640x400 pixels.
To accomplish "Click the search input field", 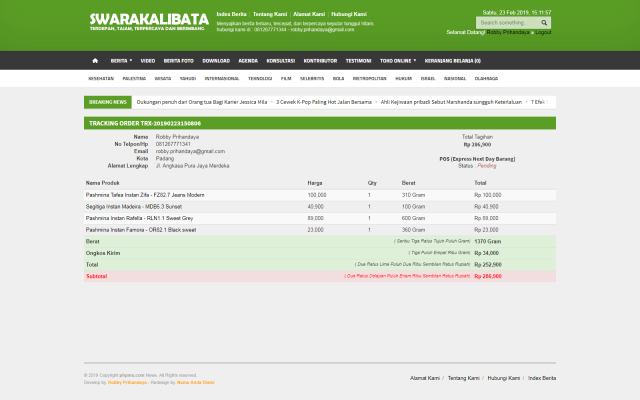I will coord(509,22).
